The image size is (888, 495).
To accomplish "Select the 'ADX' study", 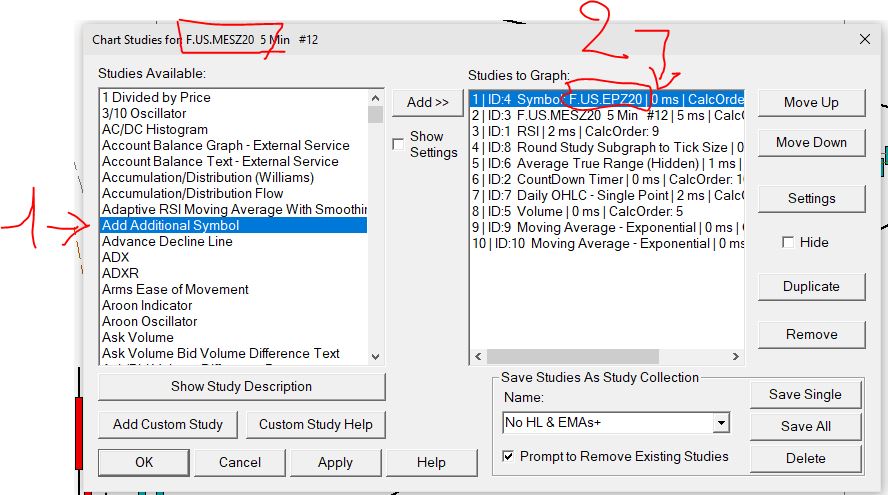I will click(x=233, y=257).
